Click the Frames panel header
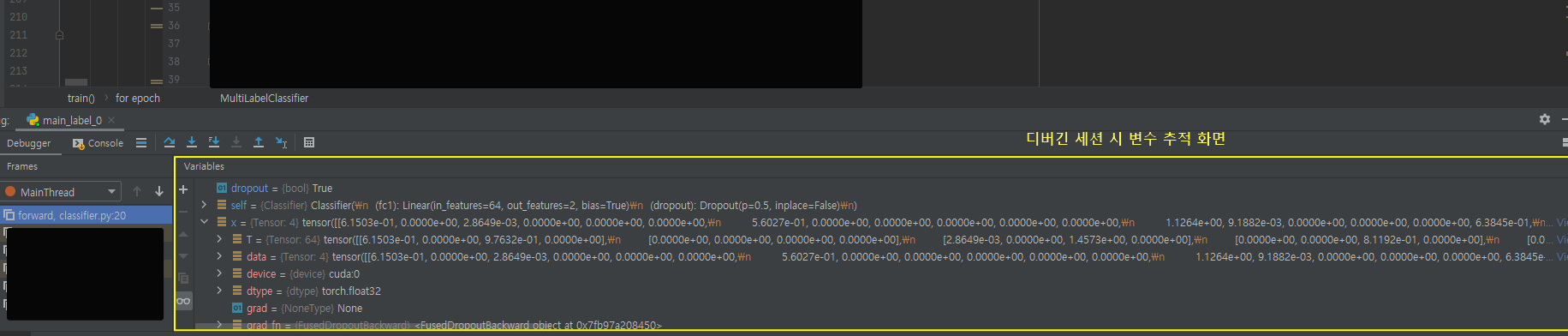 pyautogui.click(x=22, y=166)
